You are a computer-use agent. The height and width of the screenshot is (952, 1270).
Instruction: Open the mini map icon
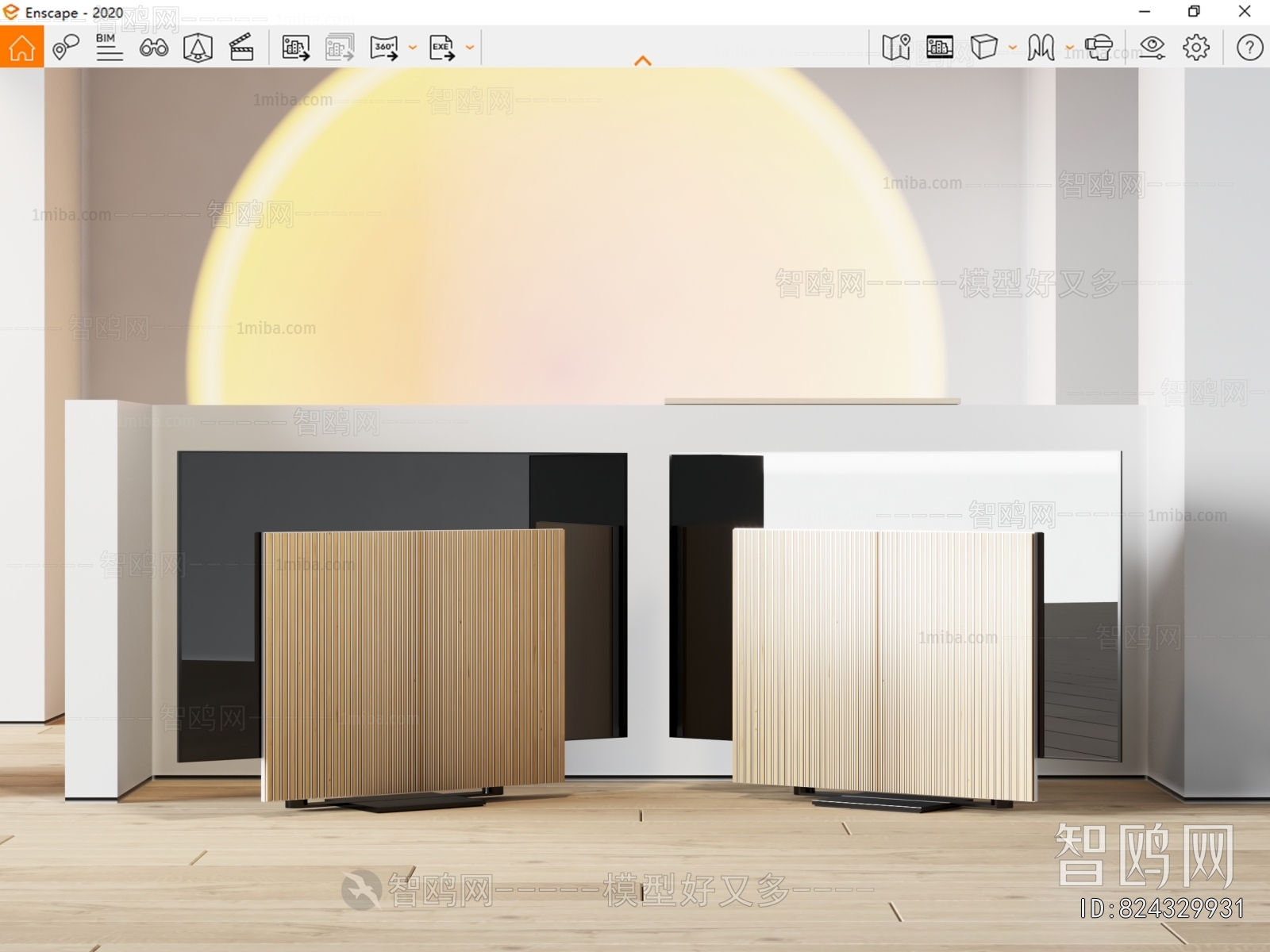coord(896,48)
